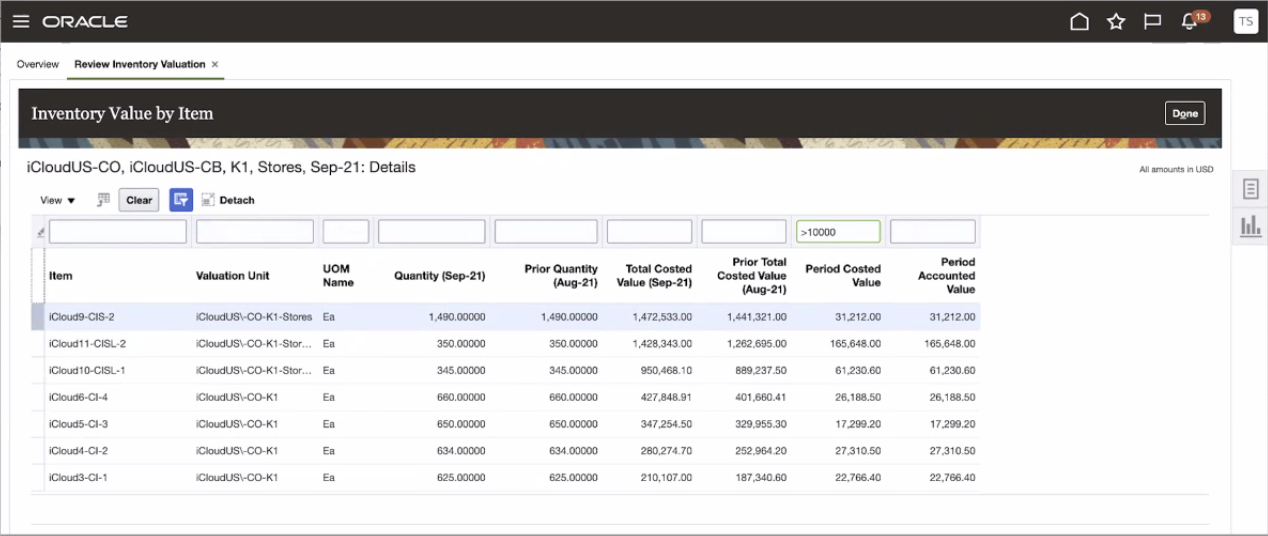Focus the UOM Name filter field
The width and height of the screenshot is (1268, 536).
tap(346, 232)
